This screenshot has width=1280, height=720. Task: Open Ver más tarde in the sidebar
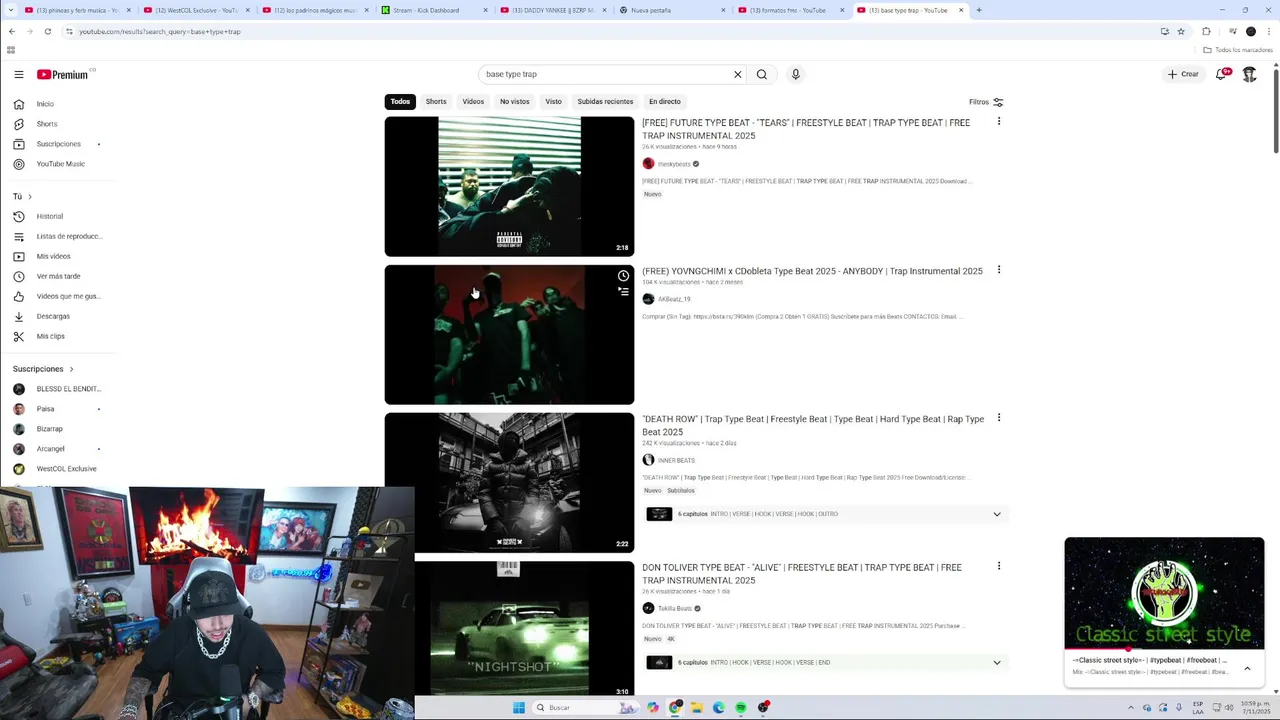click(x=60, y=276)
